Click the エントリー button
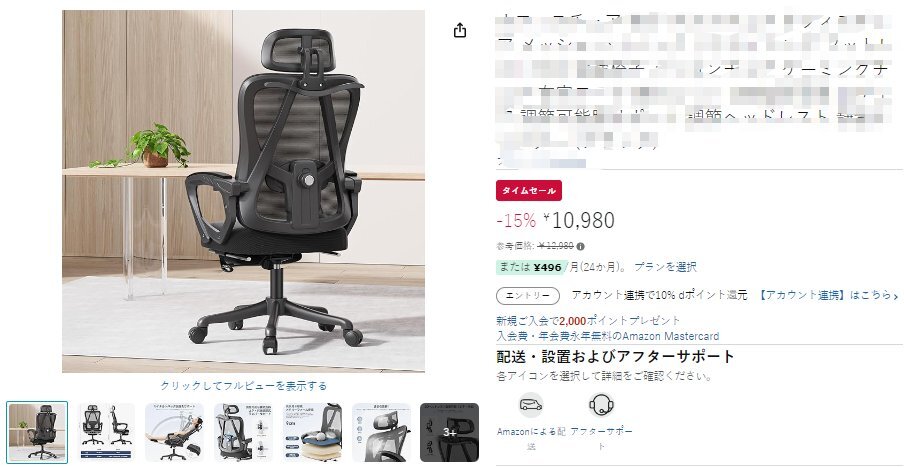 [528, 296]
